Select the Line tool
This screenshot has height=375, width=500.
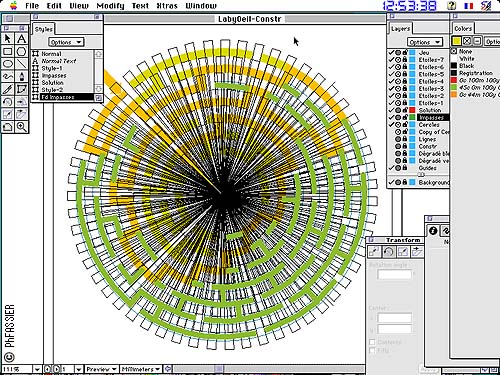point(22,64)
